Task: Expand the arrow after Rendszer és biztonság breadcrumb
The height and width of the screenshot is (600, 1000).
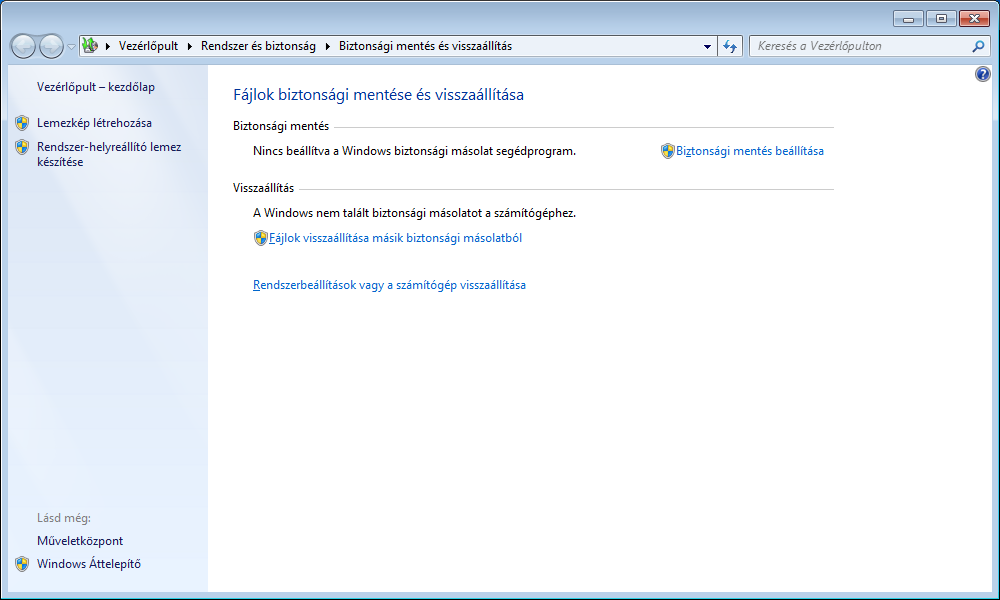Action: click(x=327, y=46)
